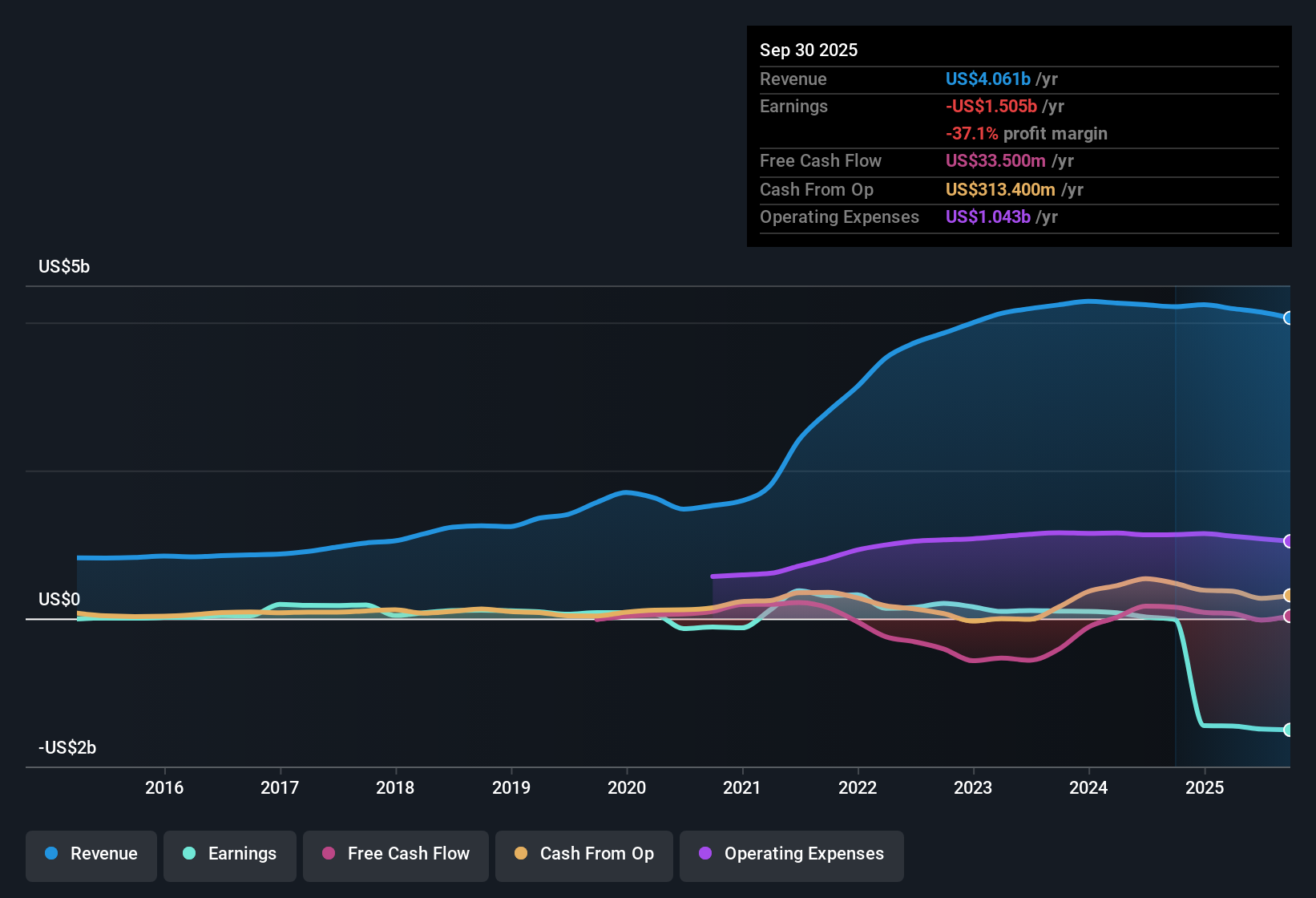Click the orange Cash From Op legend dot
The image size is (1316, 898).
click(x=520, y=854)
